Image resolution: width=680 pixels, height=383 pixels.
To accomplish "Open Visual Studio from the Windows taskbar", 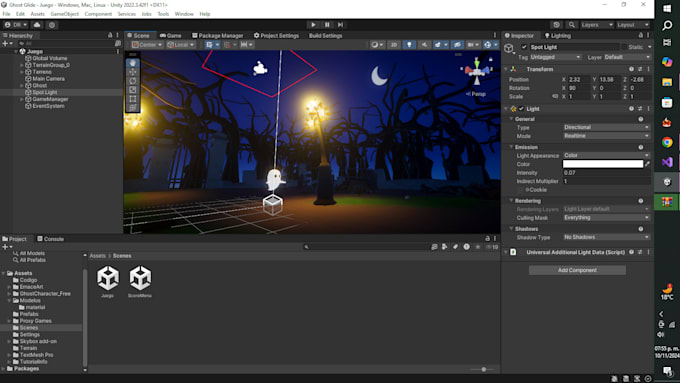I will 667,162.
